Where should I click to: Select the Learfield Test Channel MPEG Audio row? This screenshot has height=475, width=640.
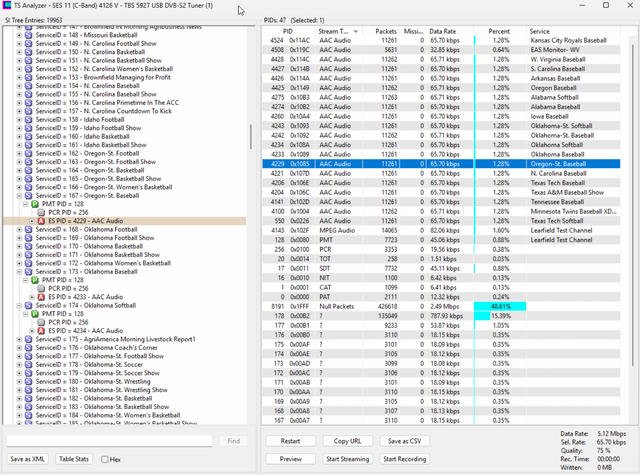tap(441, 231)
